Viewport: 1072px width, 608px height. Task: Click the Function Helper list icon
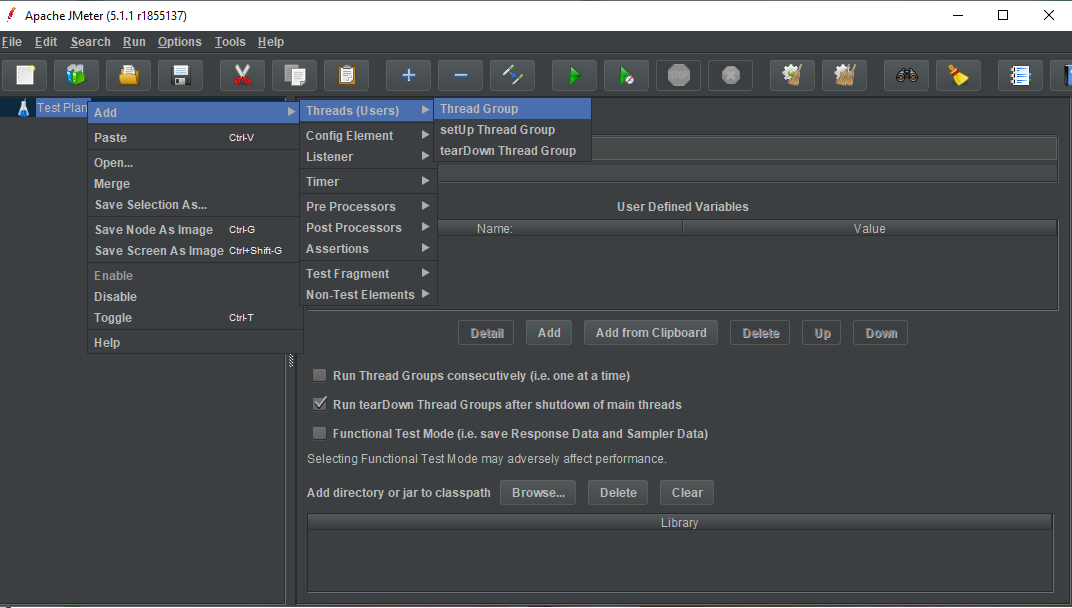click(x=1020, y=75)
